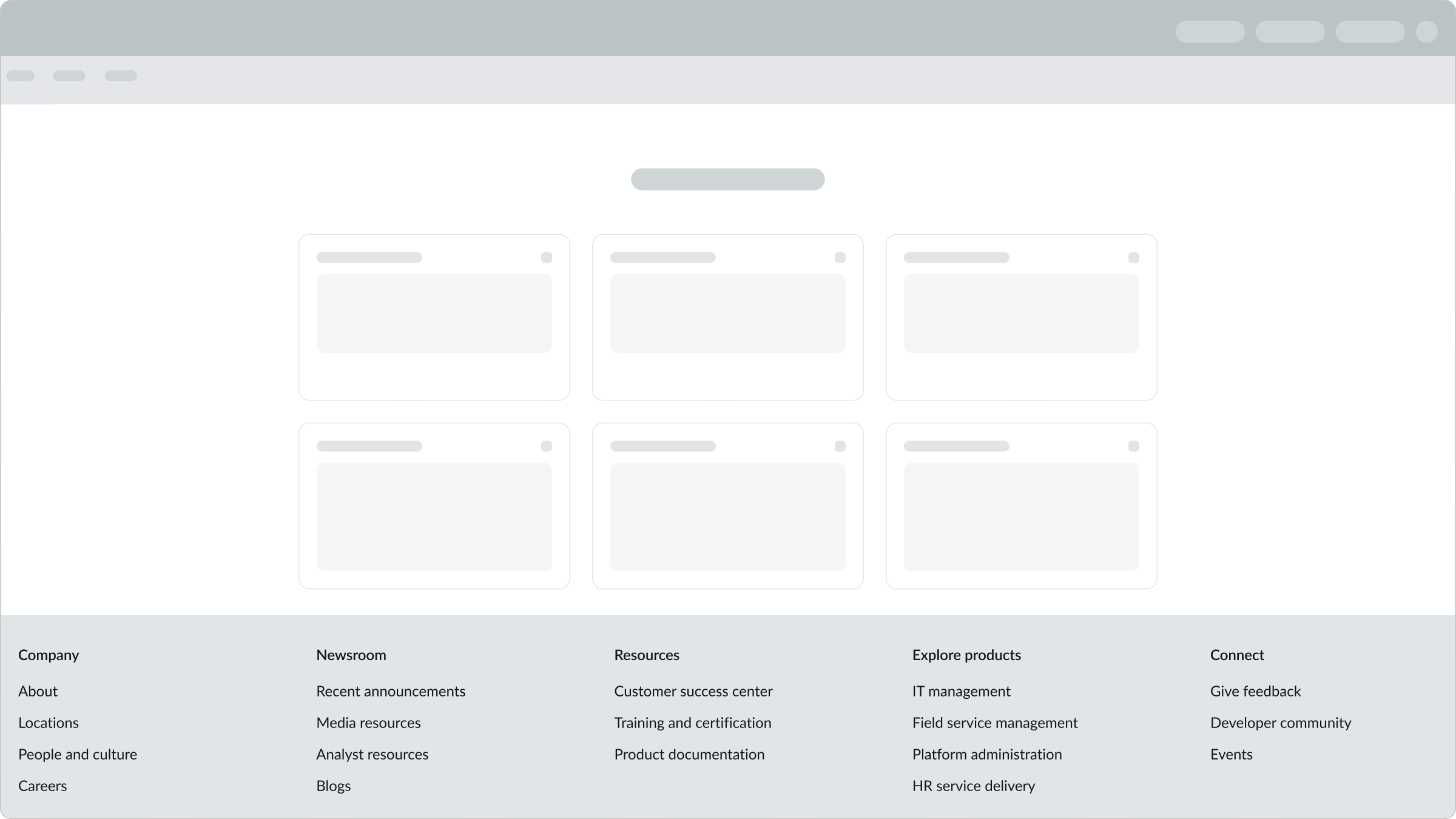The width and height of the screenshot is (1456, 819).
Task: Click the first pill button in the header bar
Action: coord(1210,31)
